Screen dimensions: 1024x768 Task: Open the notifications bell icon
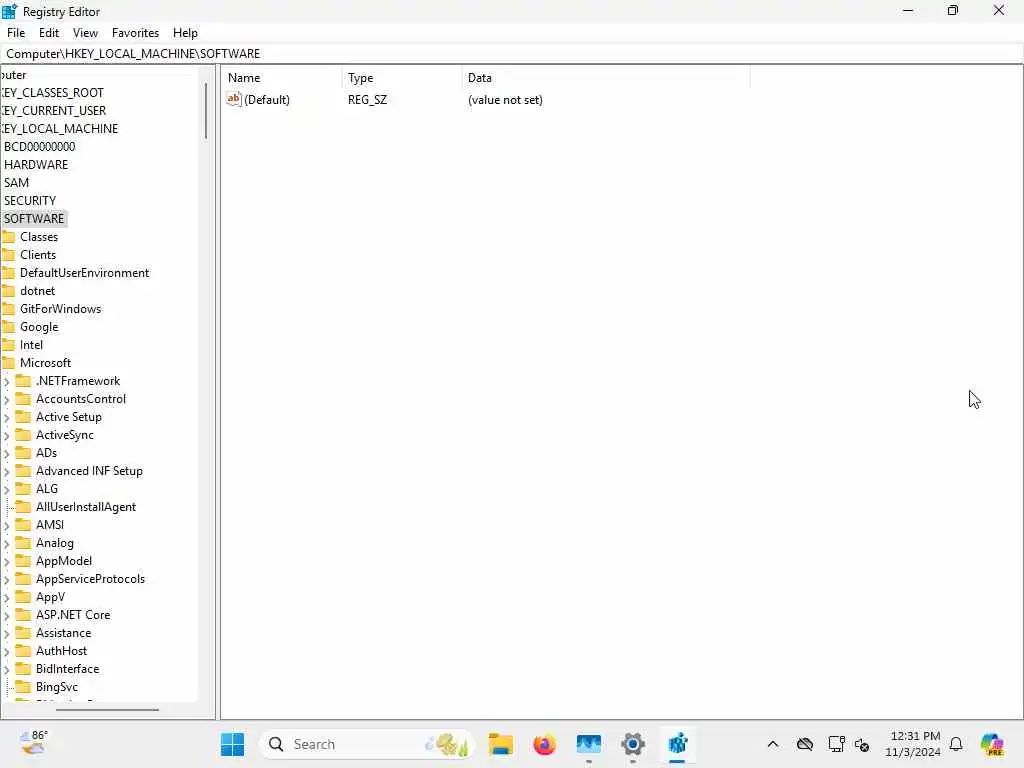pos(956,744)
